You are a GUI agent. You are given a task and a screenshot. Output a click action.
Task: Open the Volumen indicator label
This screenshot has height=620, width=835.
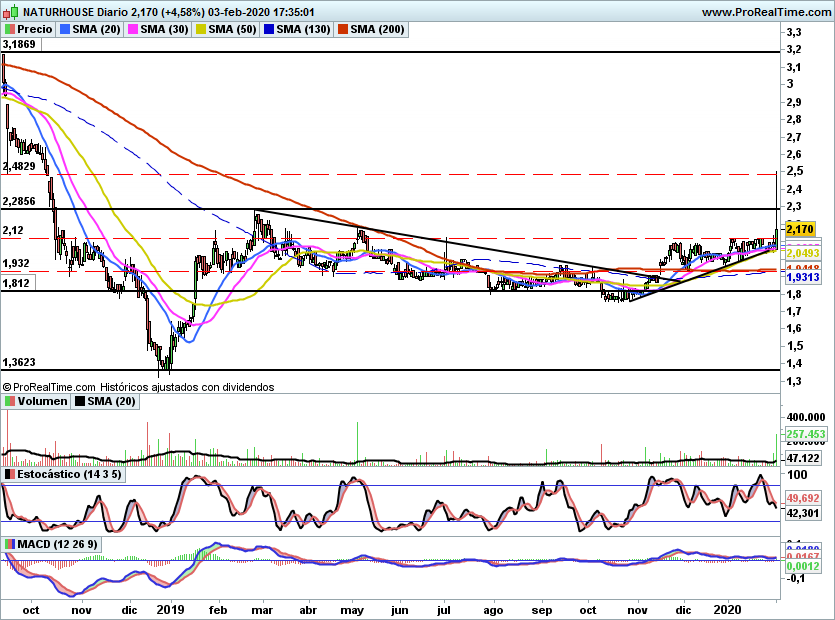(42, 401)
